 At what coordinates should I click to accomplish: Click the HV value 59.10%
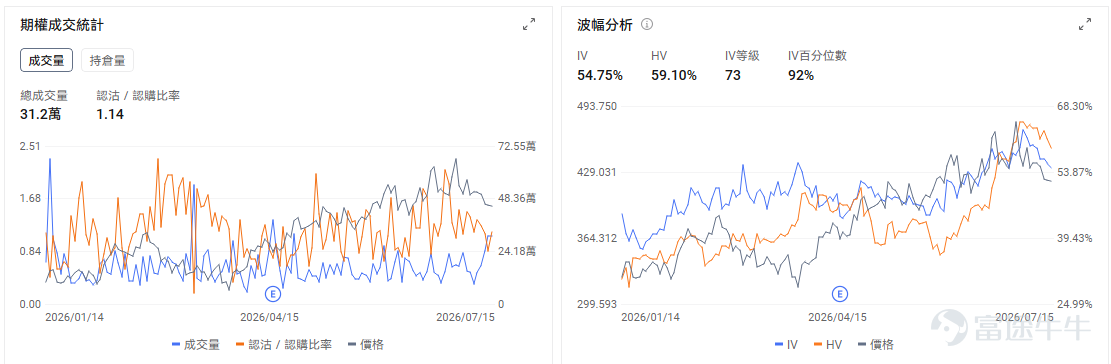674,75
